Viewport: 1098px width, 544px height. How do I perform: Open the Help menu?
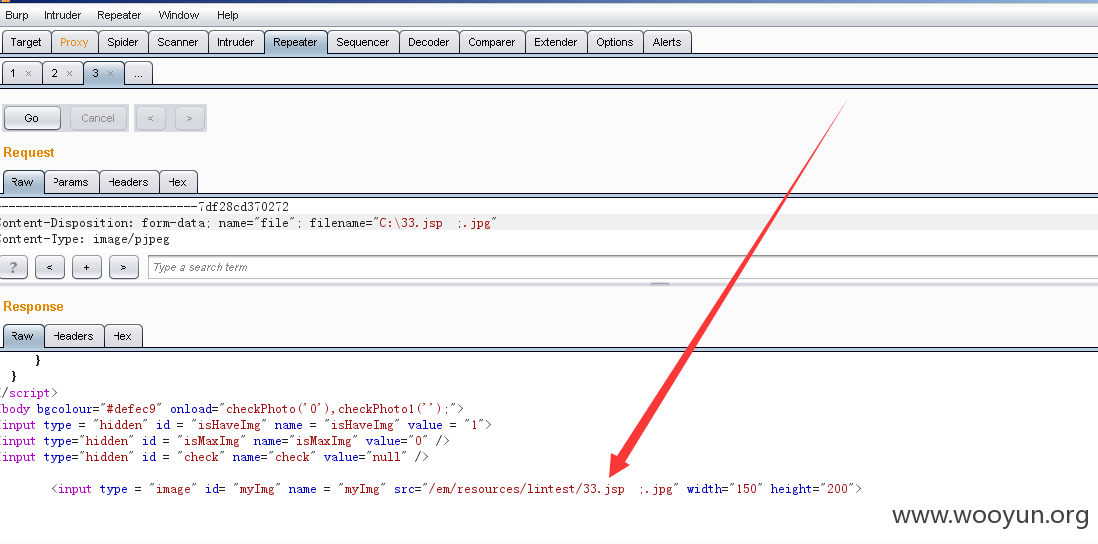click(228, 15)
